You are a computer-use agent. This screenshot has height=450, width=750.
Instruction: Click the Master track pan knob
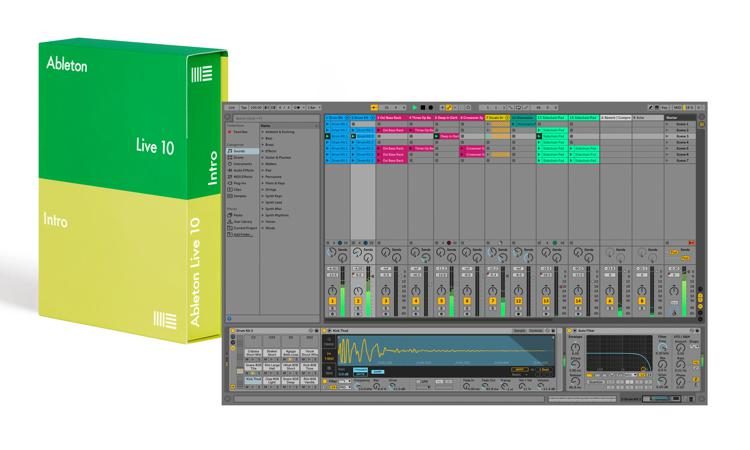tap(673, 291)
